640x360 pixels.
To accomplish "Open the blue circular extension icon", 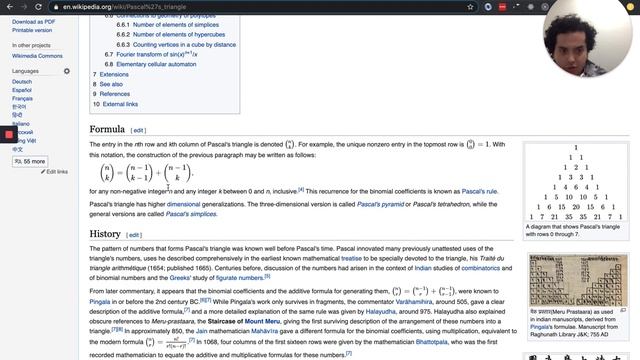I will tap(488, 7).
